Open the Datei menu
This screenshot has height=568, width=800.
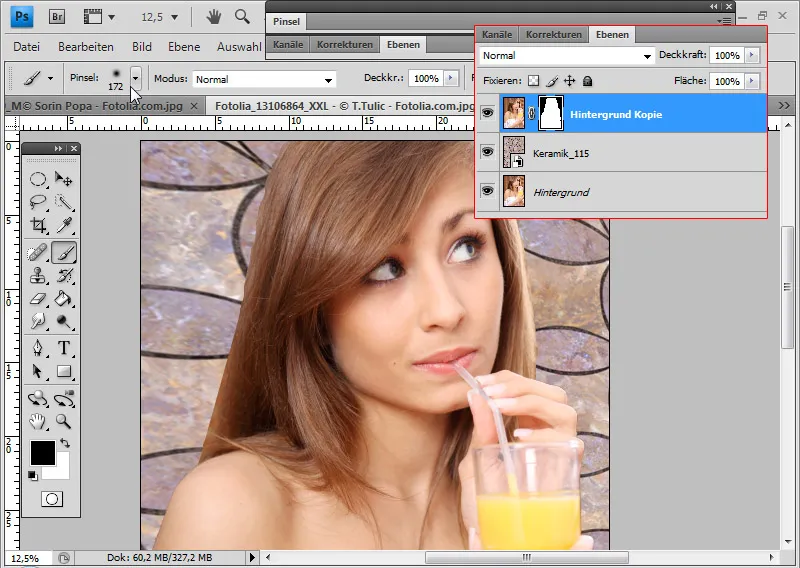click(27, 46)
